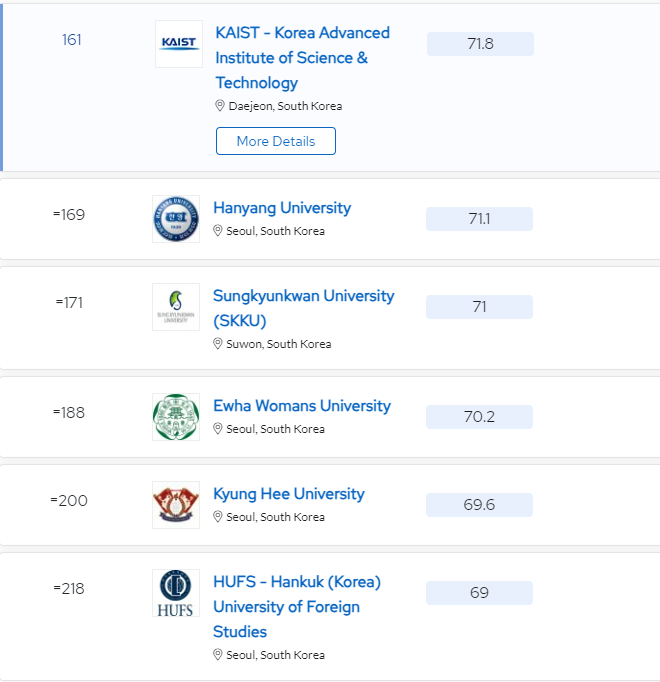Select rank =200 for Kyung Hee University
Viewport: 660px width, 682px height.
[x=69, y=501]
